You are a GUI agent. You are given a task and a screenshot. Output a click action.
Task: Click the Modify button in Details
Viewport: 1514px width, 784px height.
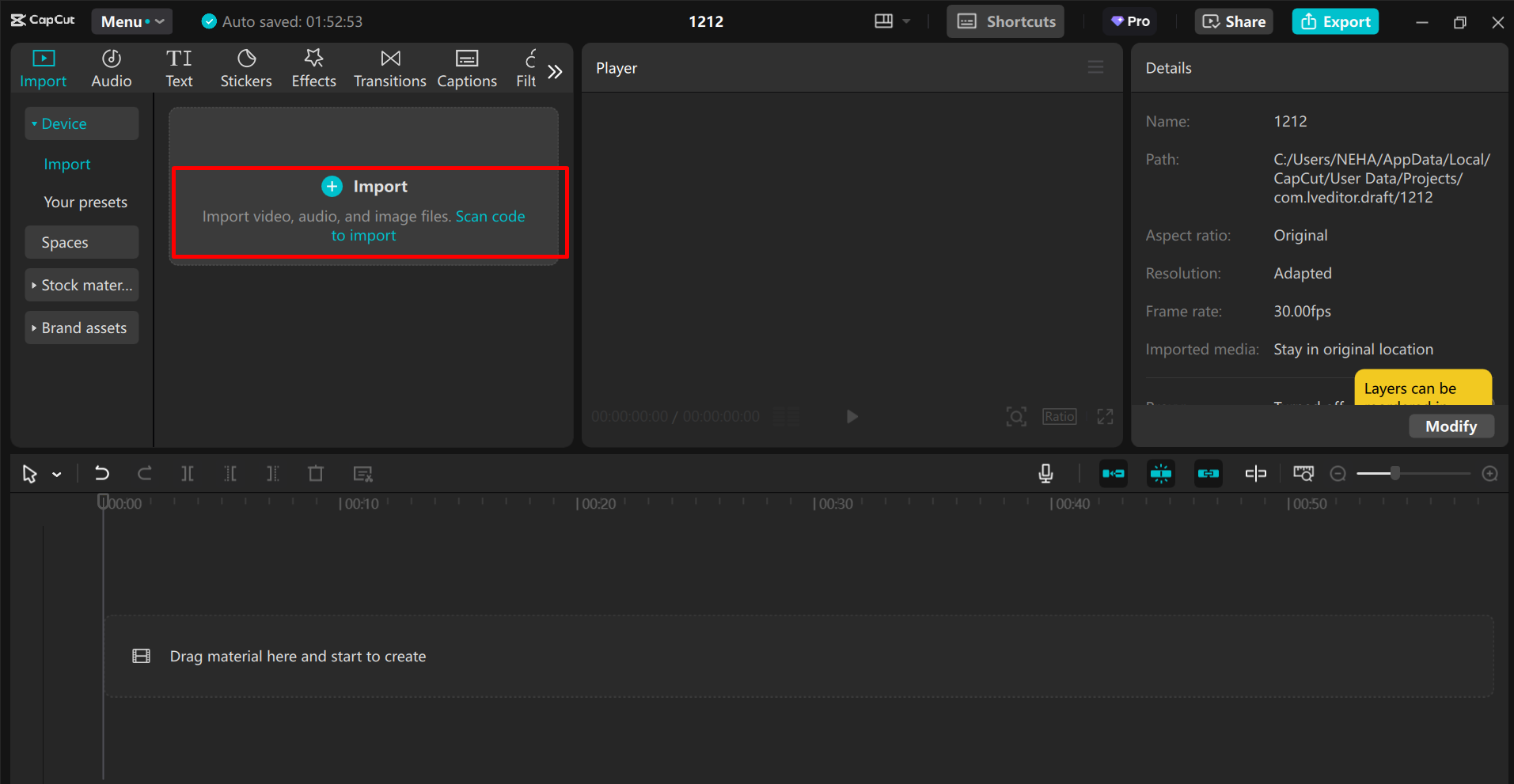click(x=1451, y=426)
